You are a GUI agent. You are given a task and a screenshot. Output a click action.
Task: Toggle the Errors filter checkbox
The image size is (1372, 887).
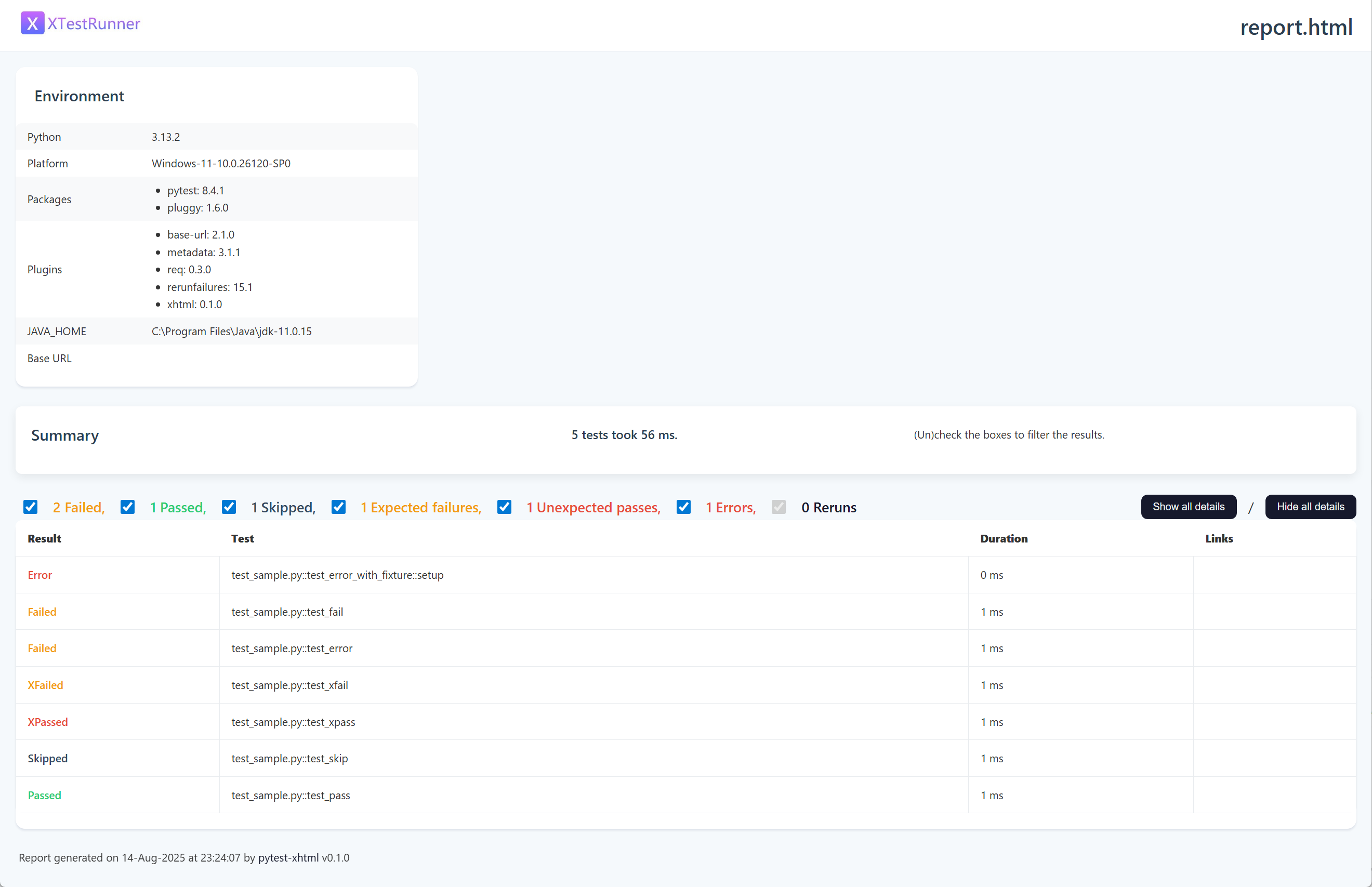tap(683, 507)
